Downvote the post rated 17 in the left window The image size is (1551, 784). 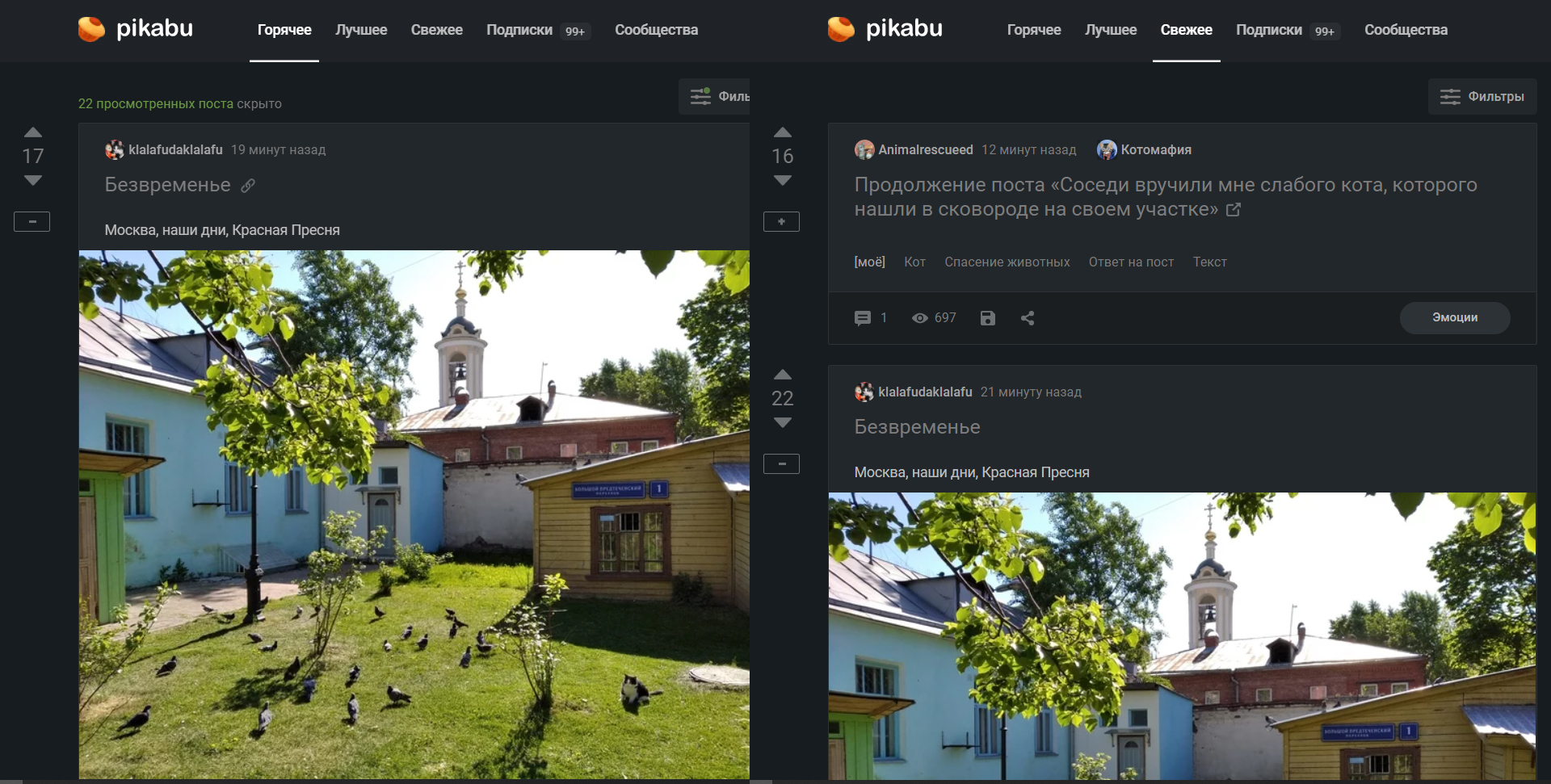[x=32, y=180]
